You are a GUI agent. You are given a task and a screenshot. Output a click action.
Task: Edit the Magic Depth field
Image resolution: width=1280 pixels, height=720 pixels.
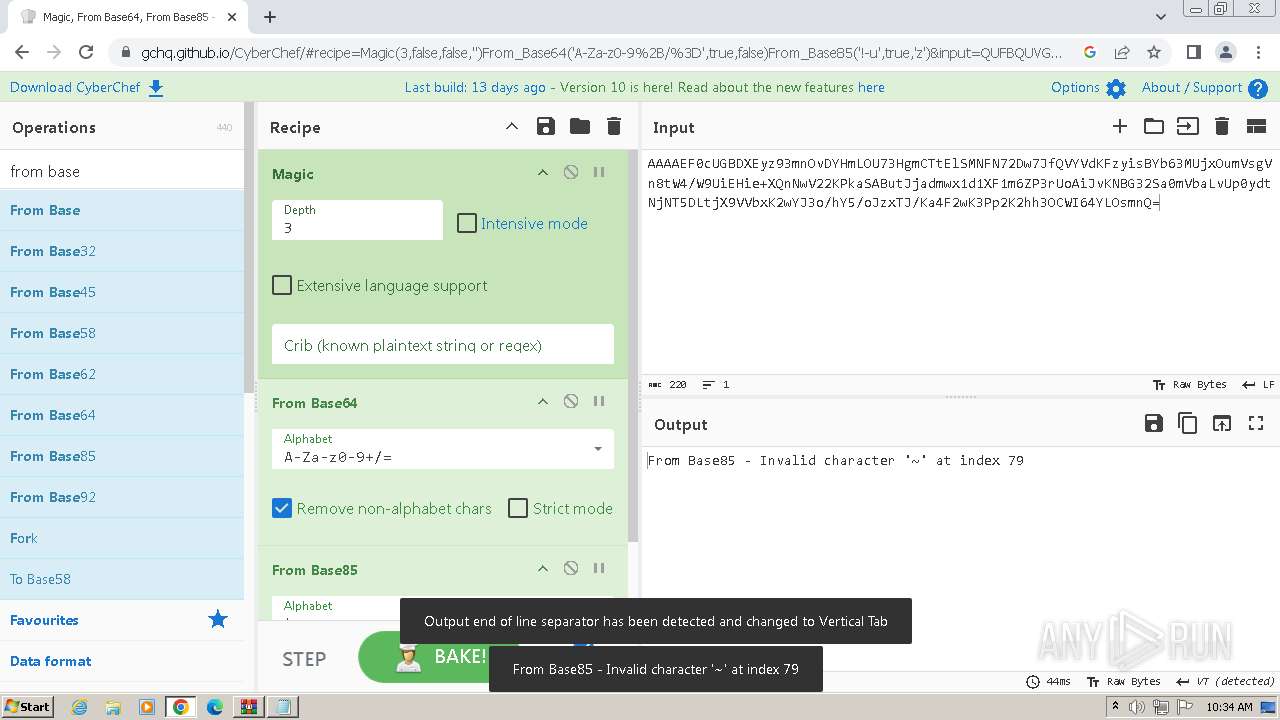pyautogui.click(x=357, y=220)
